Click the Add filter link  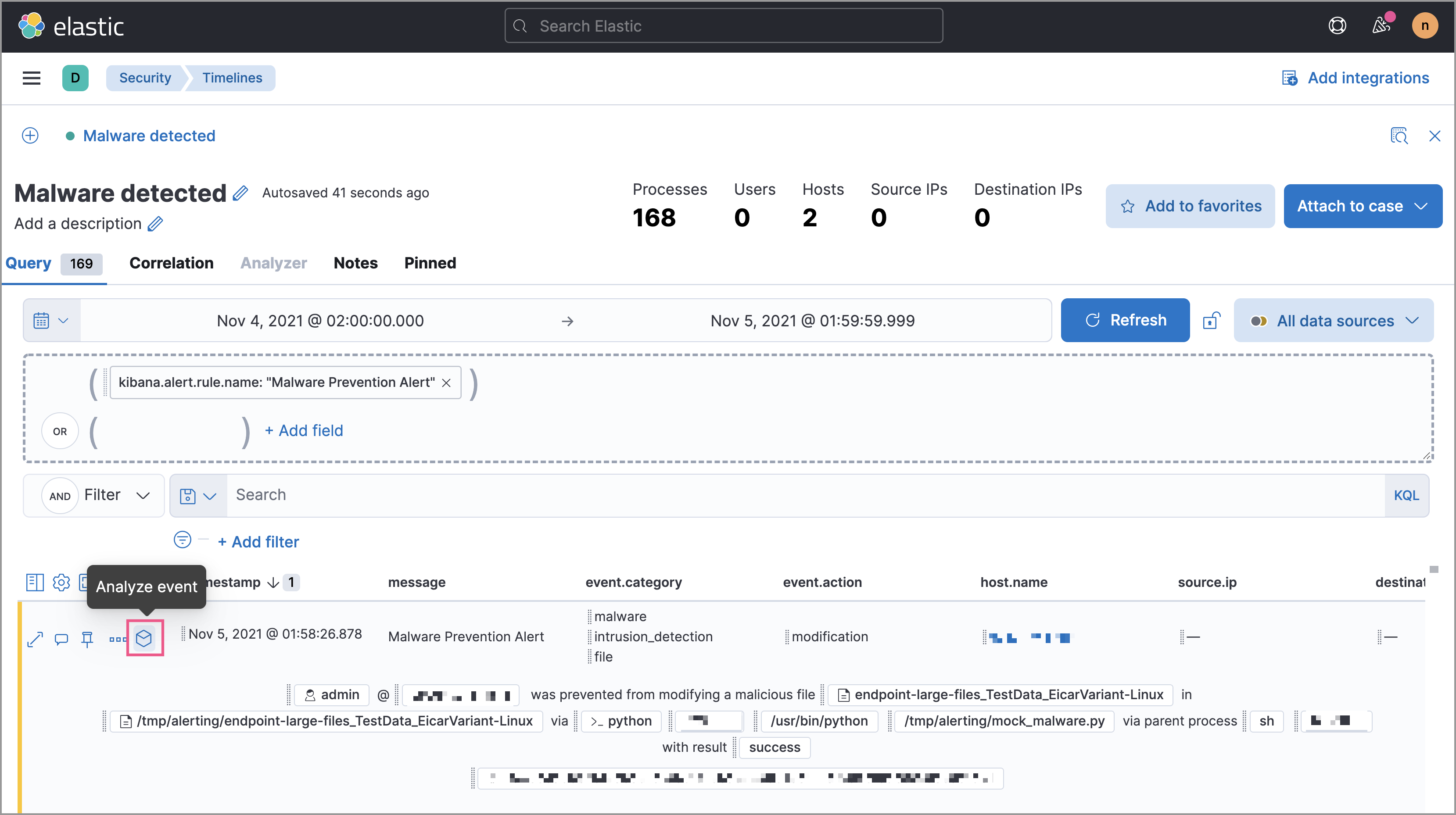[258, 541]
